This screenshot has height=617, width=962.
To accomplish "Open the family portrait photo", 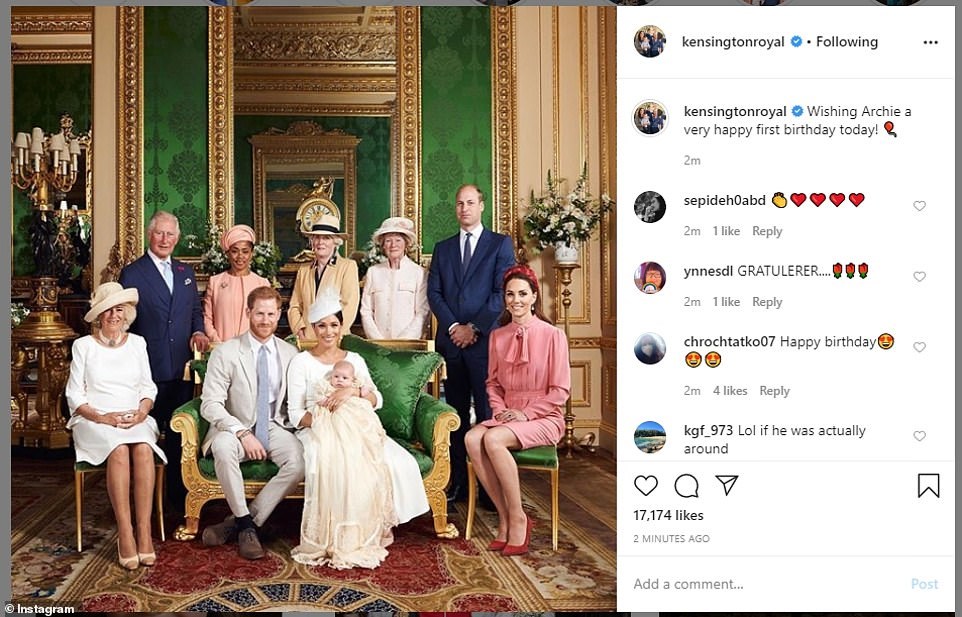I will click(313, 308).
